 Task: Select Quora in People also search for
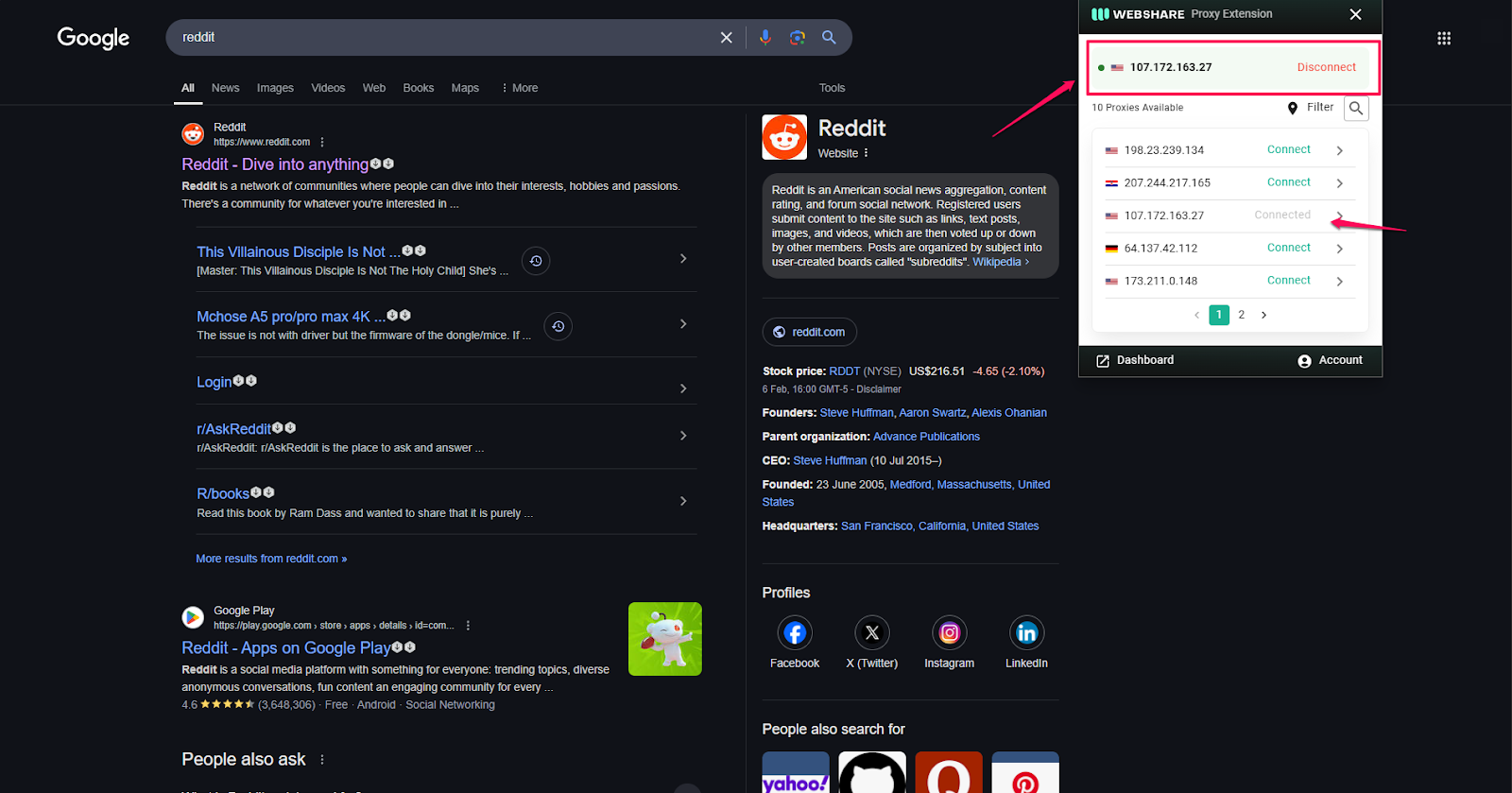click(x=949, y=772)
